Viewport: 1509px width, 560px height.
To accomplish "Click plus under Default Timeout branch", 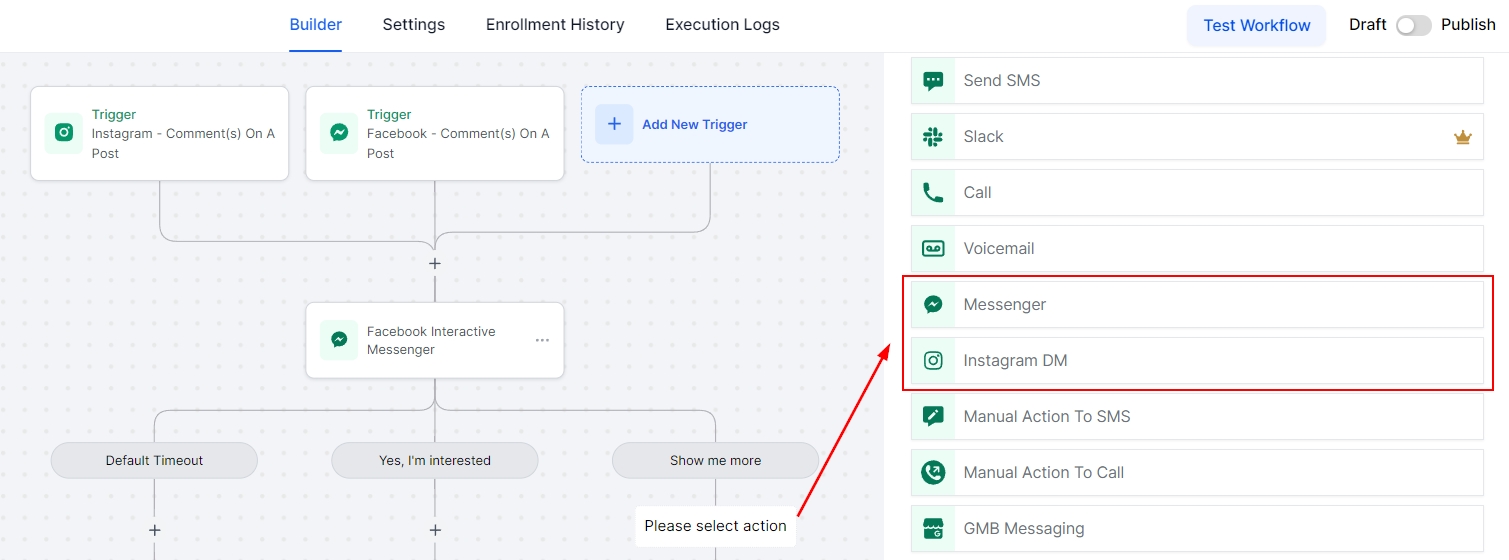I will point(154,530).
